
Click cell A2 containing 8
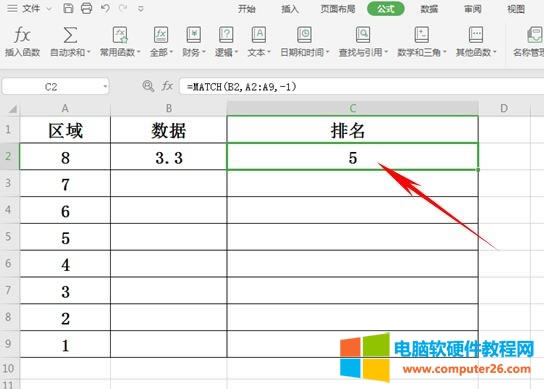pos(65,157)
